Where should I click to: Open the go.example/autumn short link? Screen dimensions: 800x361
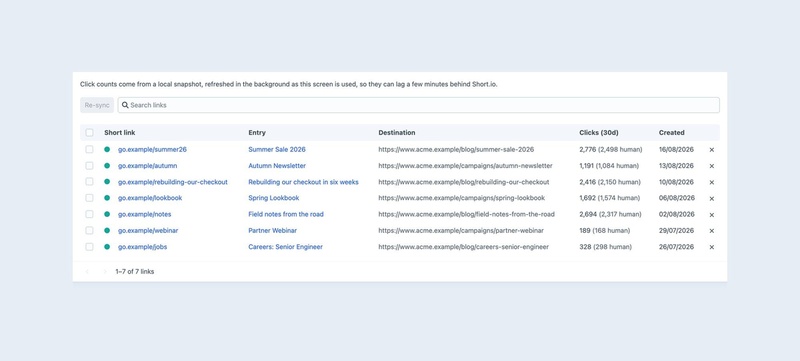coord(147,166)
